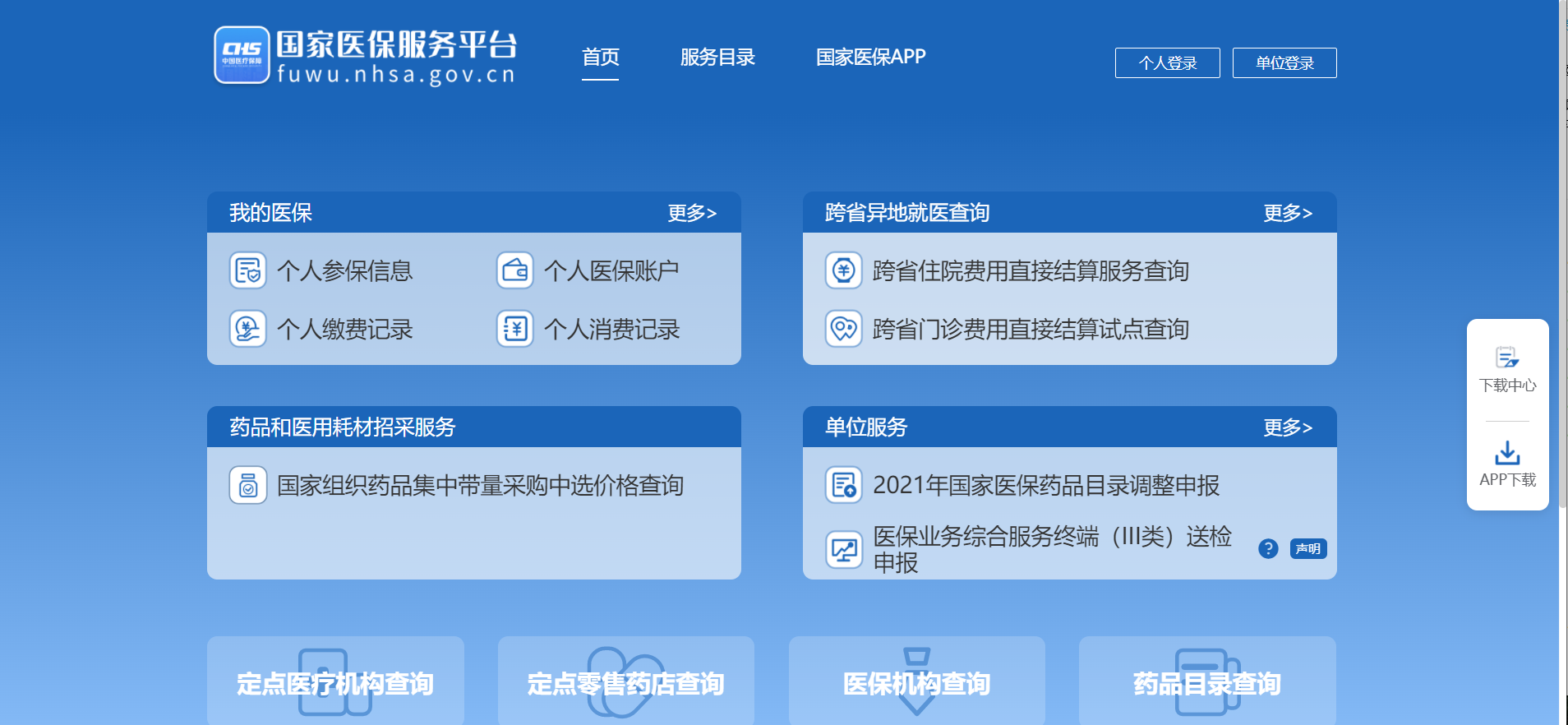Open the 国家医保APP menu item
1568x725 pixels.
click(870, 57)
